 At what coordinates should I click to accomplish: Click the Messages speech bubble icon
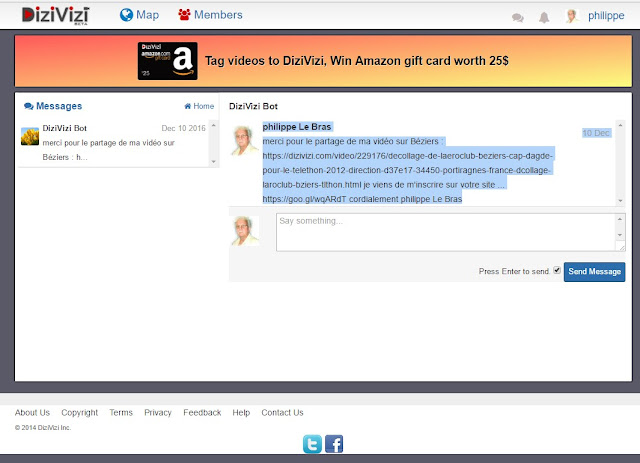[x=29, y=106]
